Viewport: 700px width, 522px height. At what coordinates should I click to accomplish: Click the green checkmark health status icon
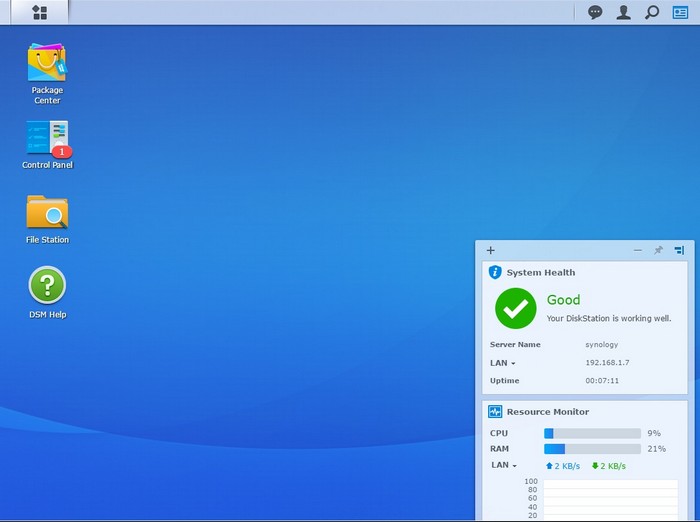(516, 308)
